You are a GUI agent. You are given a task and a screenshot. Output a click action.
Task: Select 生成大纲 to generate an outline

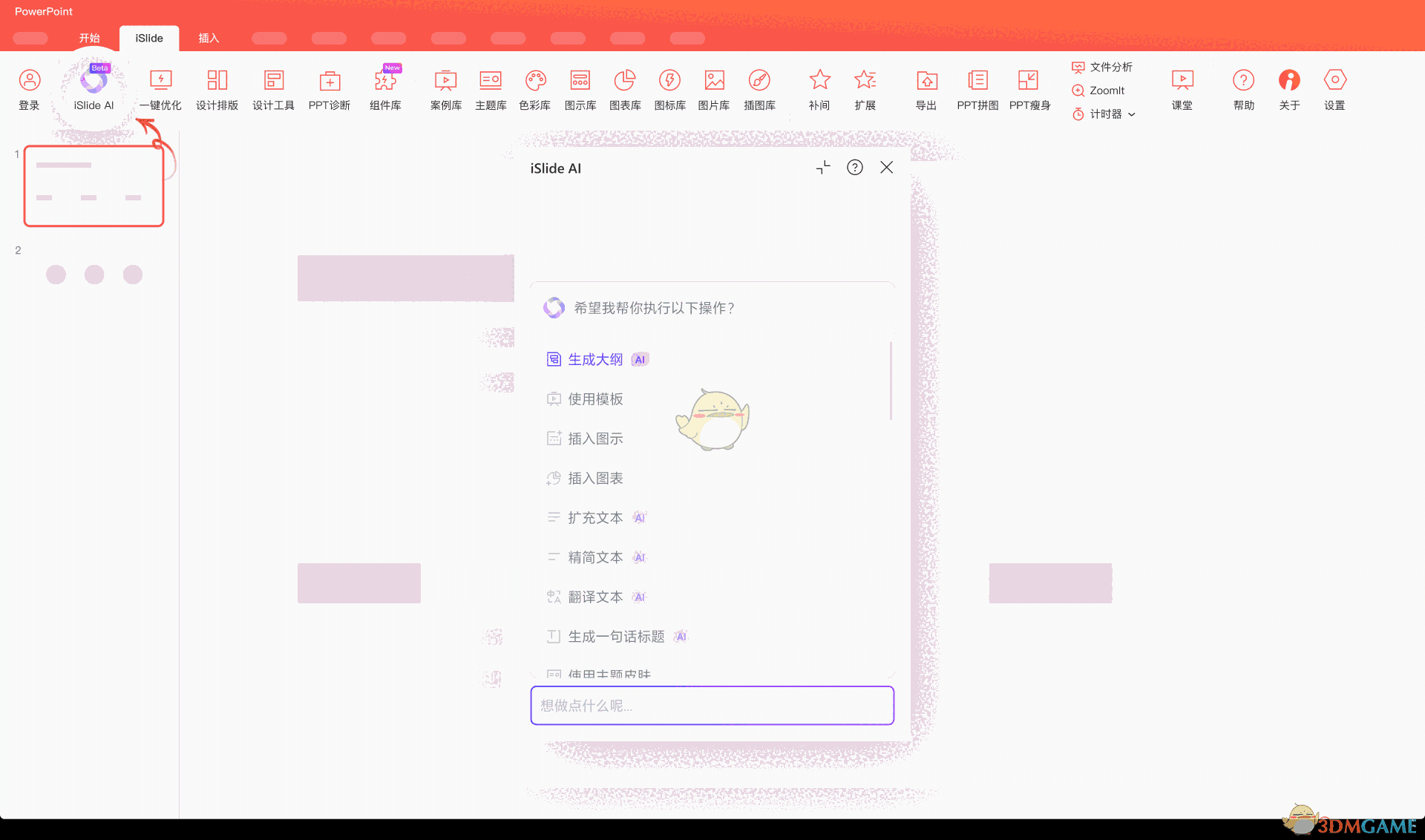pyautogui.click(x=595, y=359)
